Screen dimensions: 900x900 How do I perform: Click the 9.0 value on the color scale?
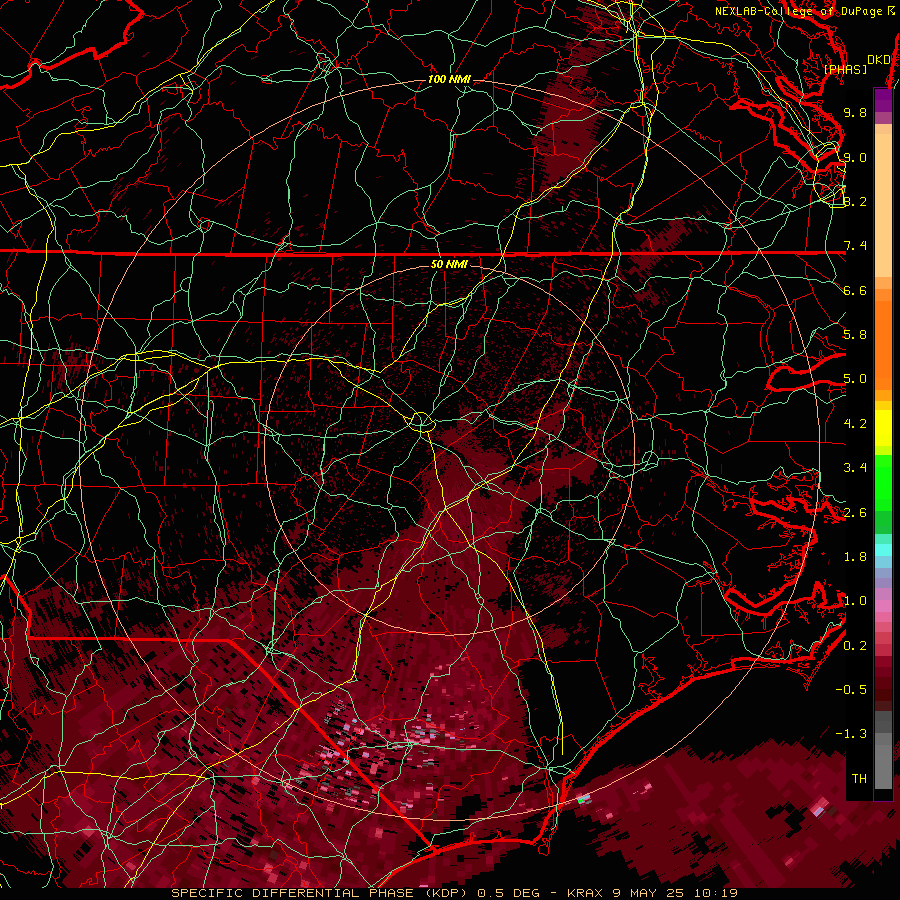pos(855,157)
